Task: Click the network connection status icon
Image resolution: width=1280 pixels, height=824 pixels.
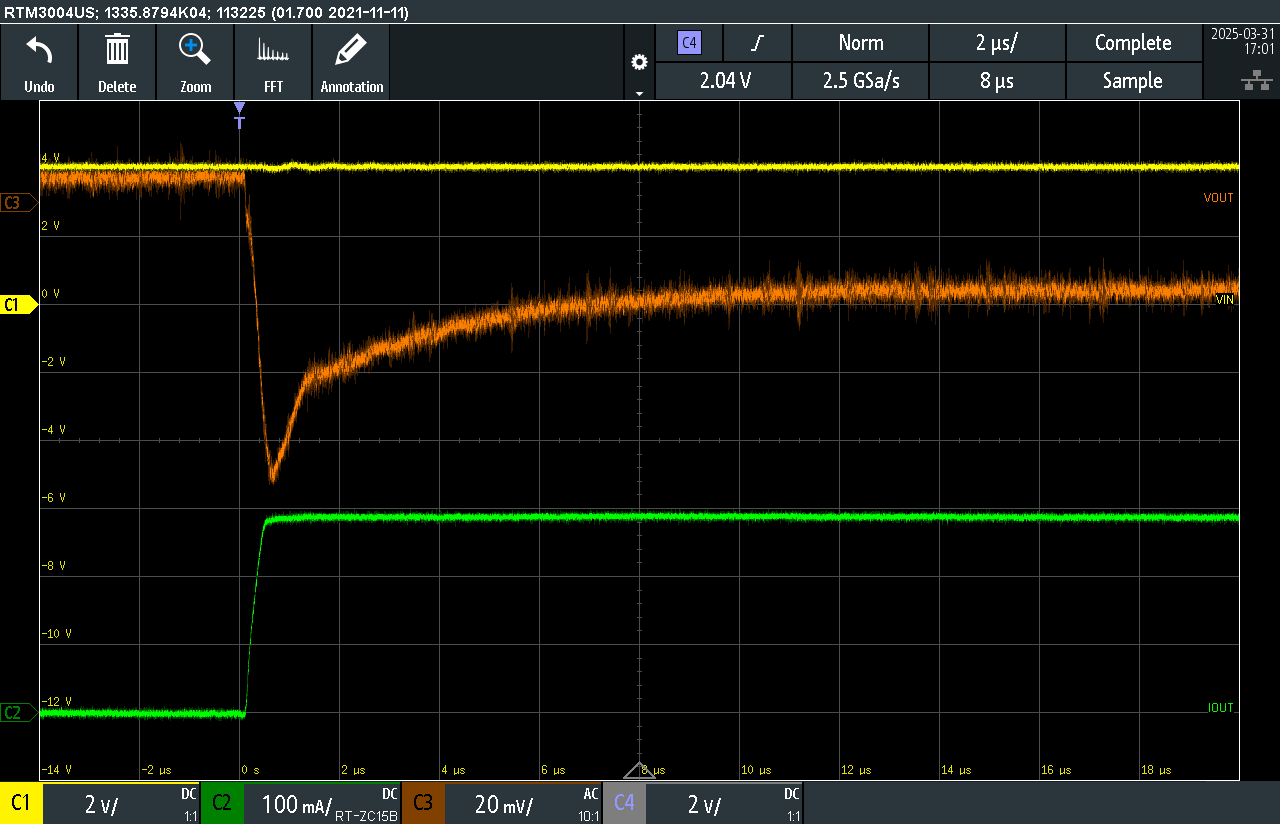Action: point(1250,81)
